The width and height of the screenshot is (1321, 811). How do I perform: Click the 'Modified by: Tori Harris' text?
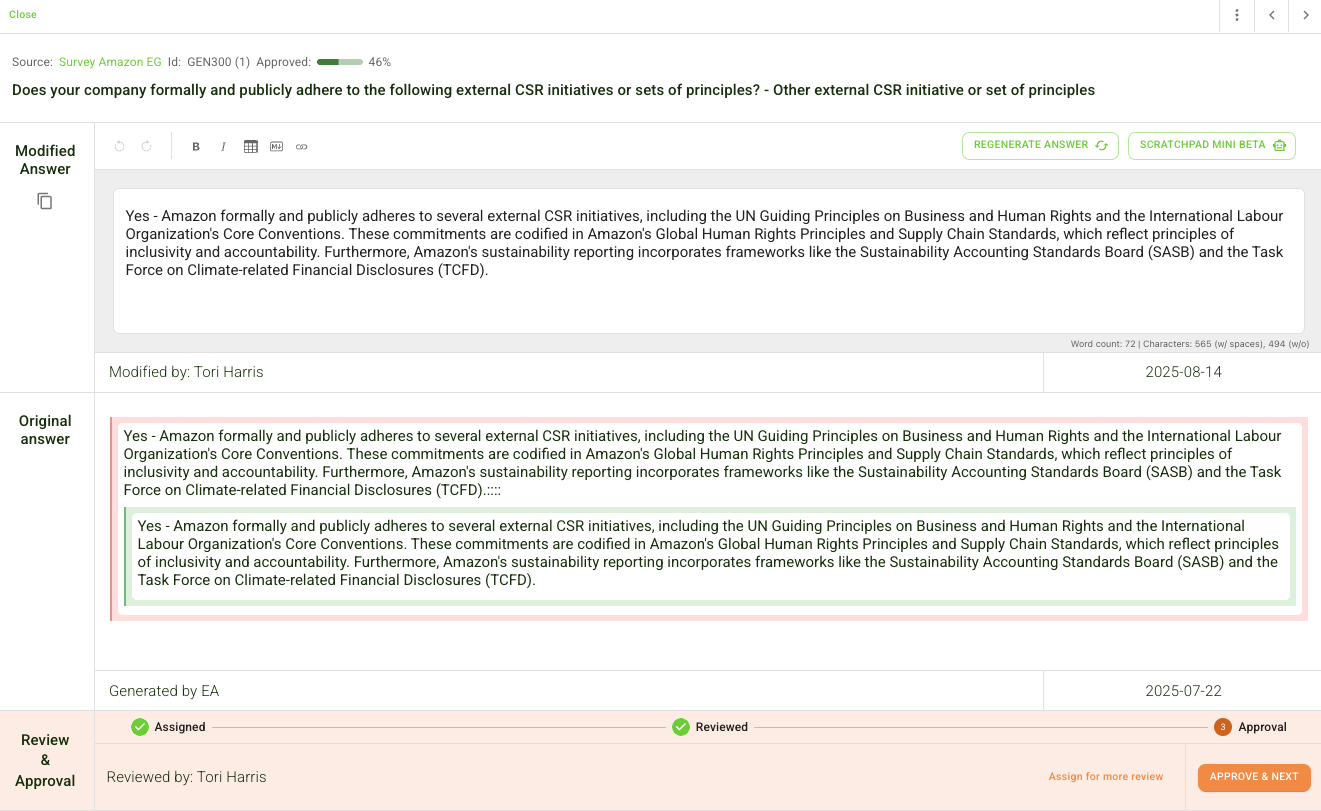pyautogui.click(x=186, y=372)
